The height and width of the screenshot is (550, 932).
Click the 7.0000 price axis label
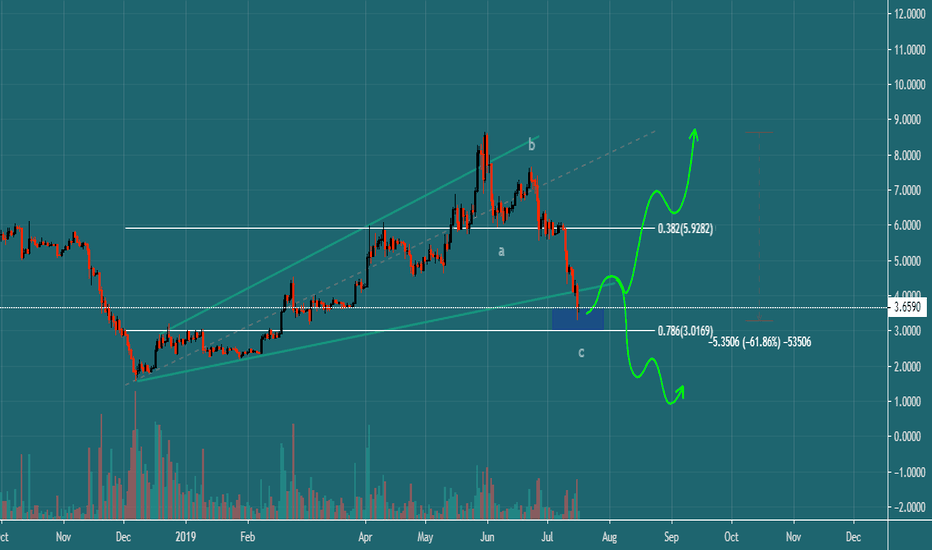click(x=909, y=191)
